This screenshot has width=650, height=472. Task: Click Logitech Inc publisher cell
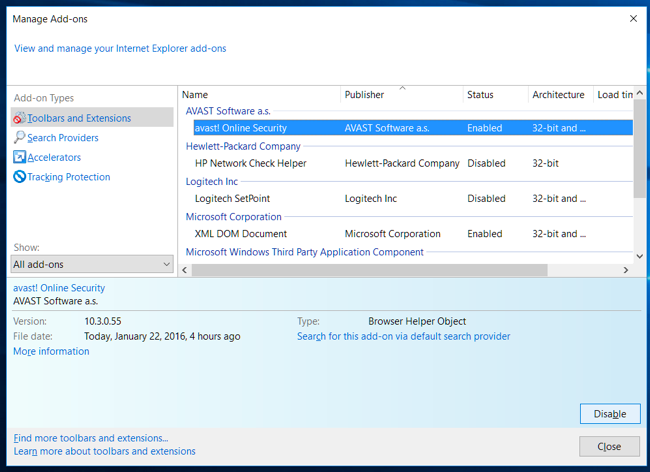(371, 198)
